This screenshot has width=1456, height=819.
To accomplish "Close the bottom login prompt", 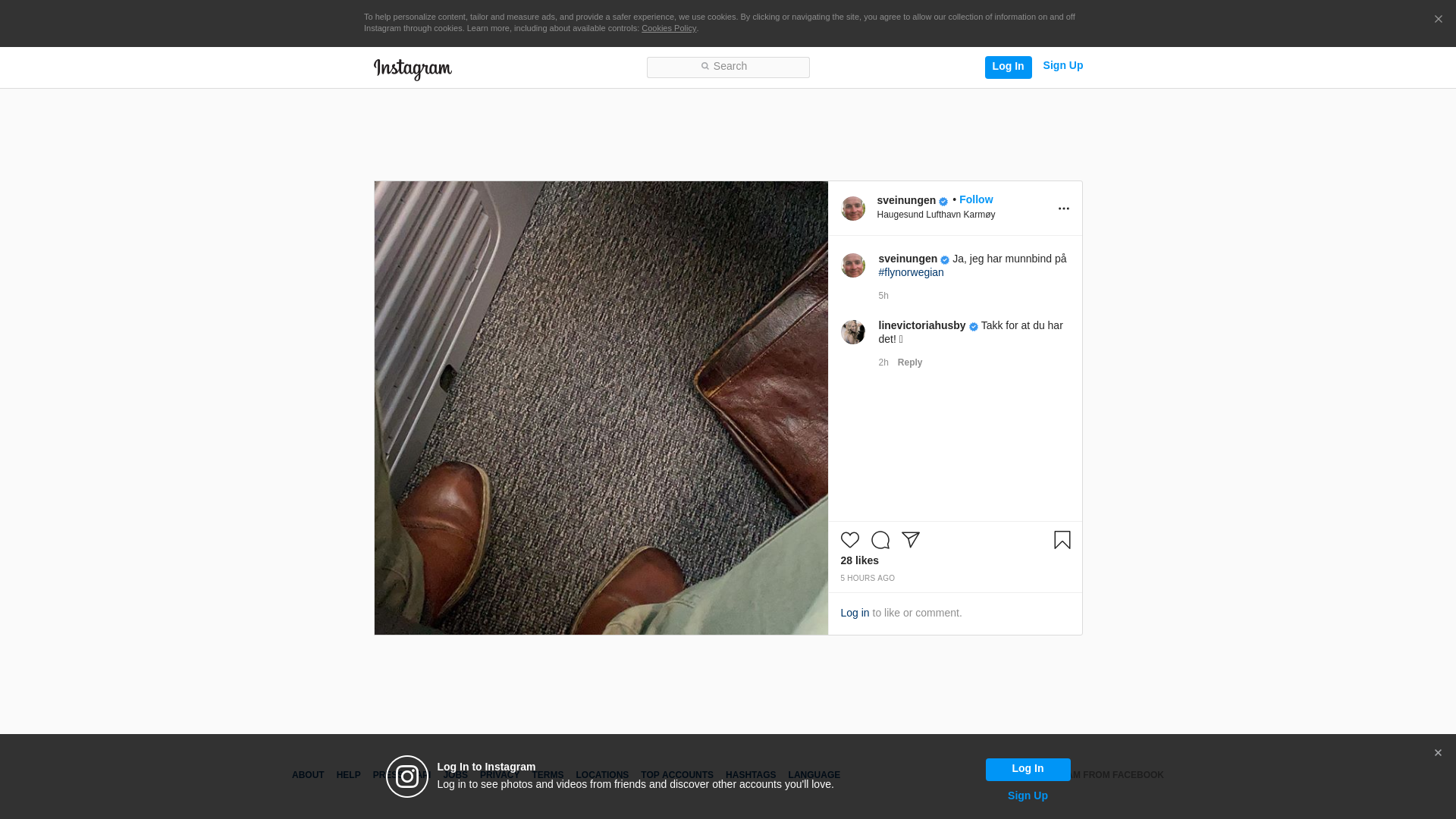I will click(1438, 753).
